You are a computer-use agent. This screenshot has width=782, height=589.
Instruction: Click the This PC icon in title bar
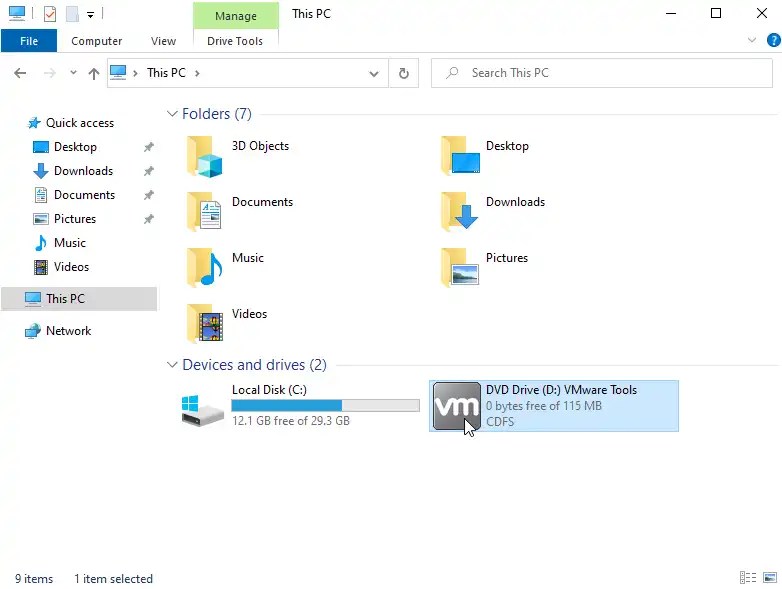(17, 13)
